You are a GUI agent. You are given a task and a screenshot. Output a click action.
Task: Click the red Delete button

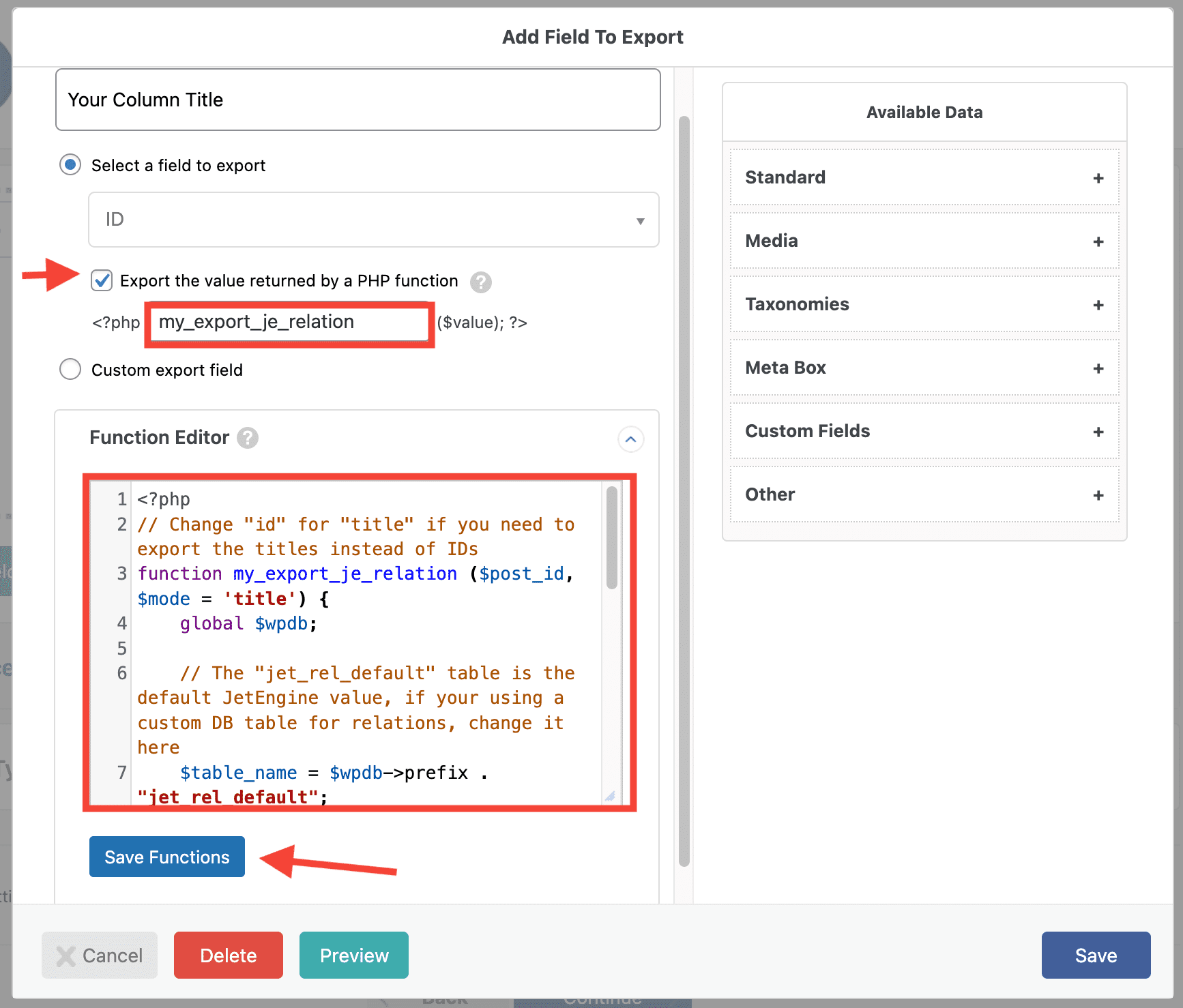point(228,955)
